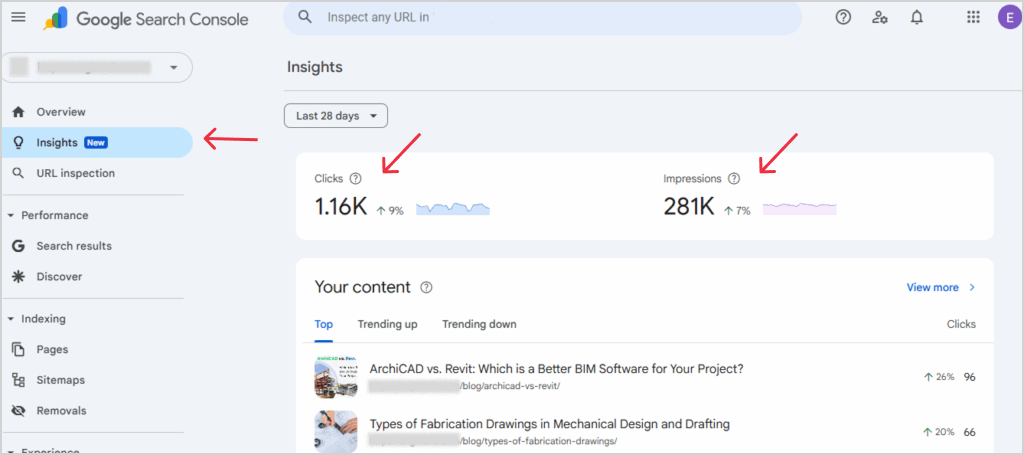Click the info icon beside Your content
Viewport: 1024px width, 455px height.
[427, 288]
